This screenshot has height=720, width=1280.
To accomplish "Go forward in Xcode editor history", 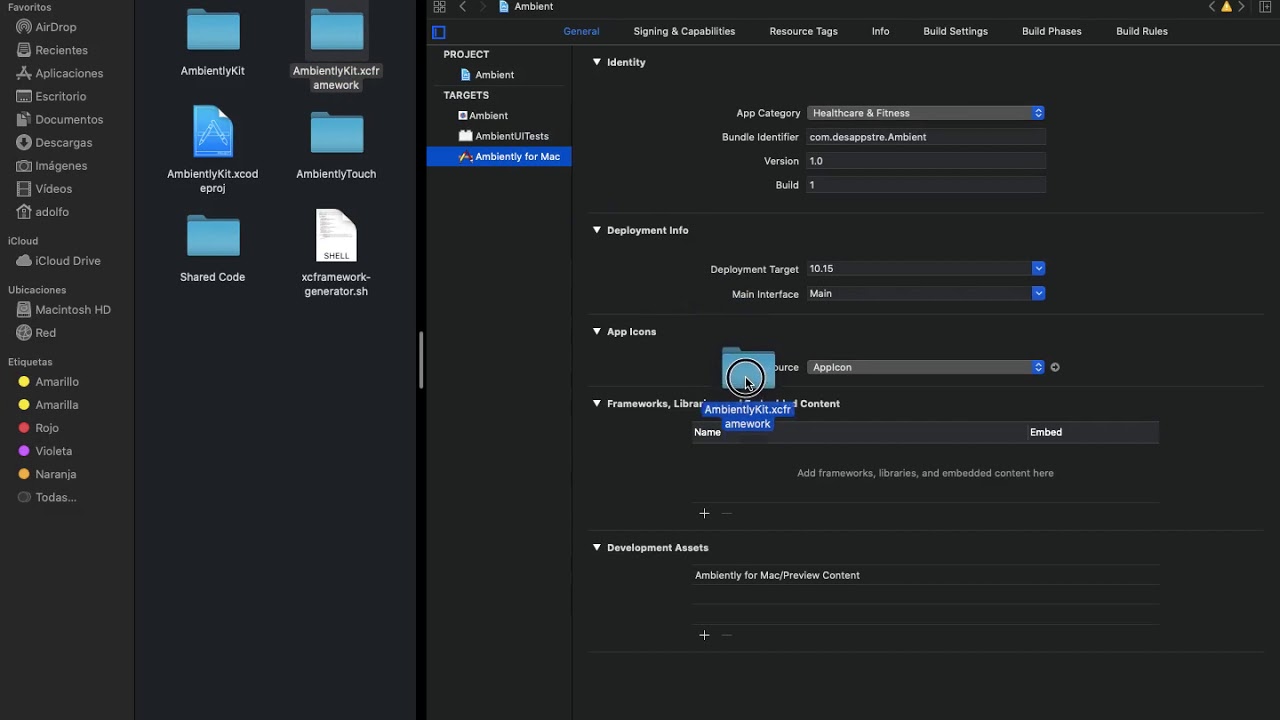I will 483,7.
